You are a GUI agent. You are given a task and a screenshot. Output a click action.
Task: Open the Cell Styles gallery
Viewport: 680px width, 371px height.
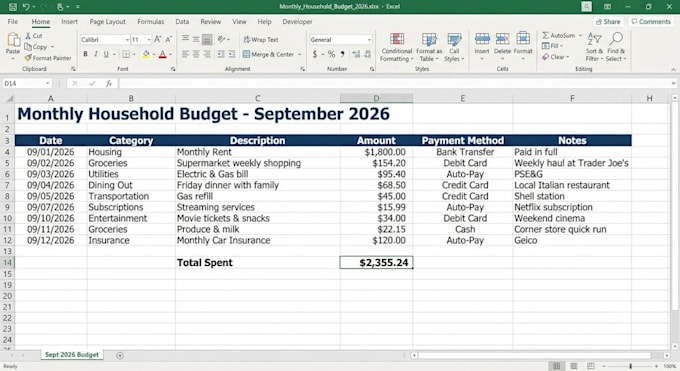454,47
